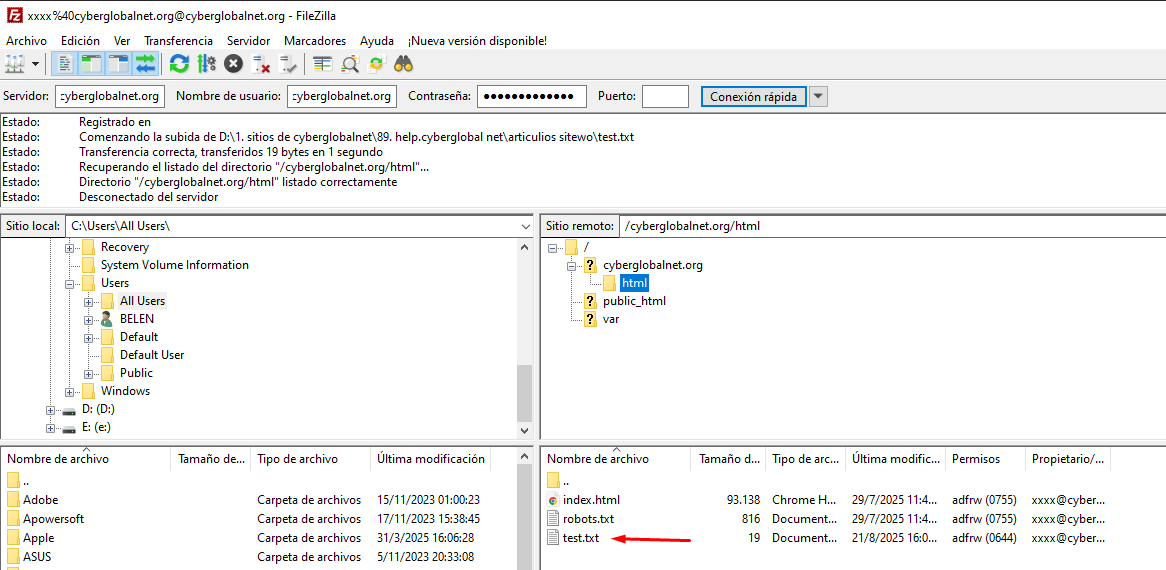Viewport: 1166px width, 570px height.
Task: Sort local files by Última modificación
Action: coord(431,459)
